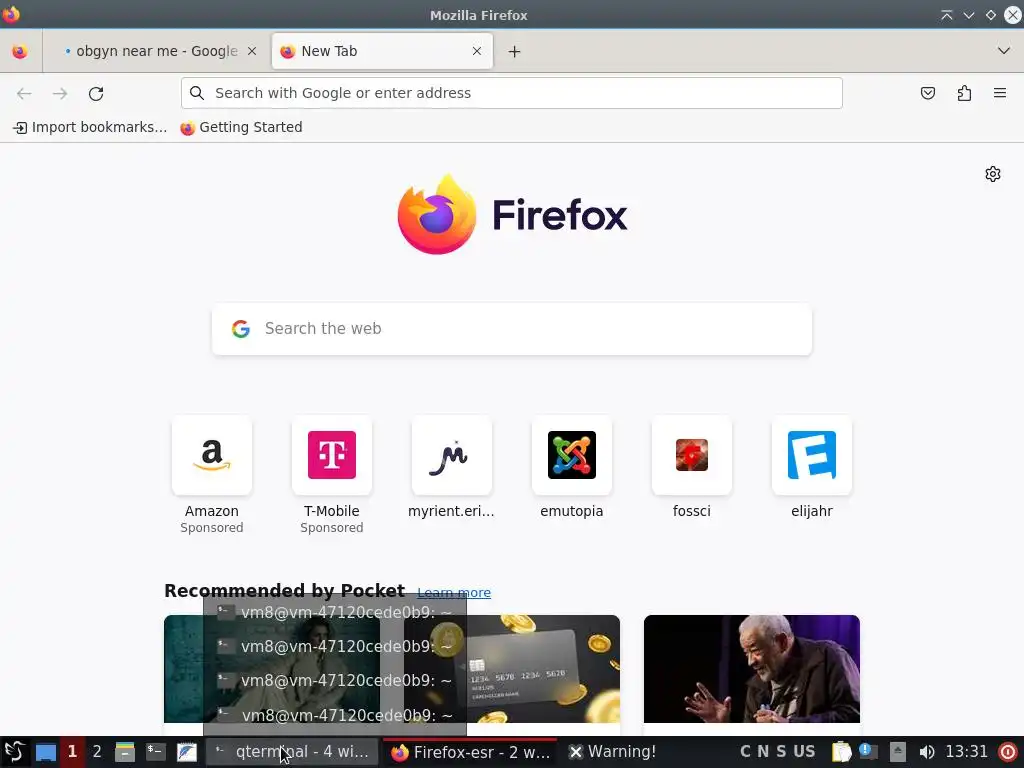Launch the terminal from the taskbar quicklaunch

(155, 752)
